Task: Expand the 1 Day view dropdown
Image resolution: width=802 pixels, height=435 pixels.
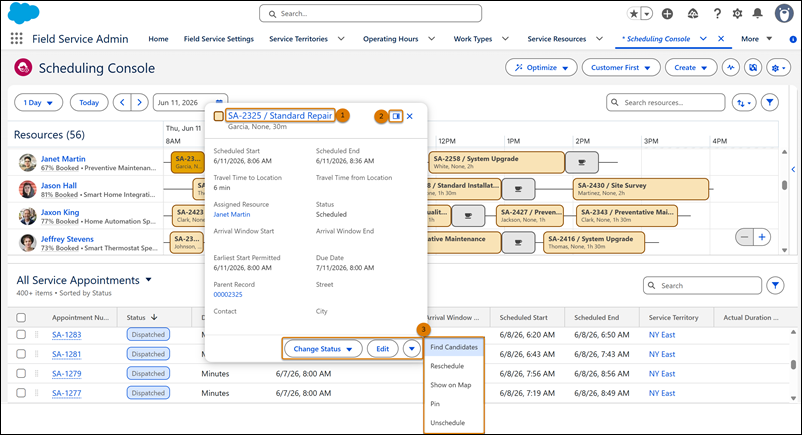Action: coord(38,102)
